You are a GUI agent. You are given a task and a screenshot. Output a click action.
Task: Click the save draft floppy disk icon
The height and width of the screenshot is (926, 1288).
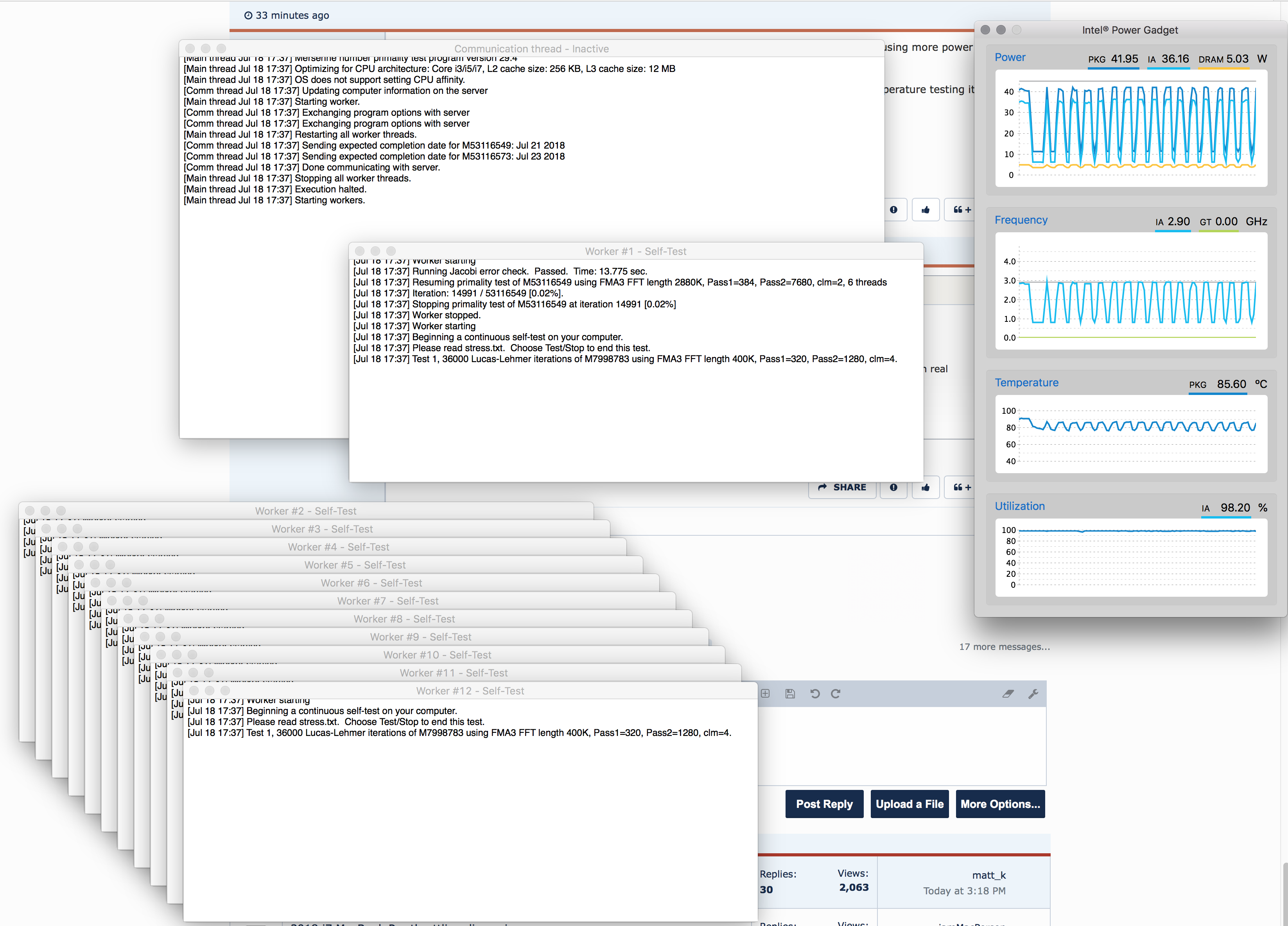pos(790,693)
